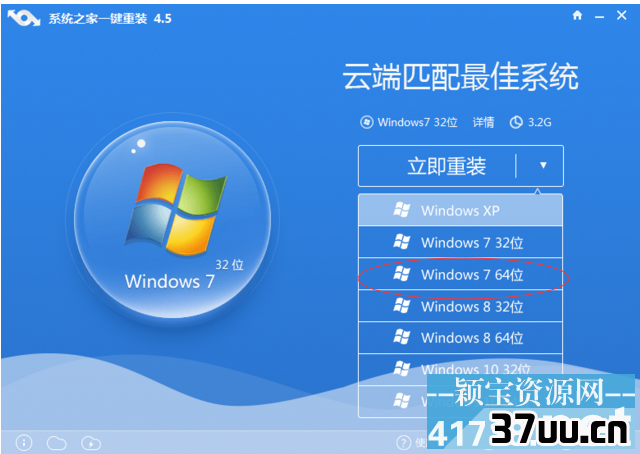Click Windows flag icon on Windows 7 32位 row
Image resolution: width=640 pixels, height=454 pixels.
click(401, 242)
